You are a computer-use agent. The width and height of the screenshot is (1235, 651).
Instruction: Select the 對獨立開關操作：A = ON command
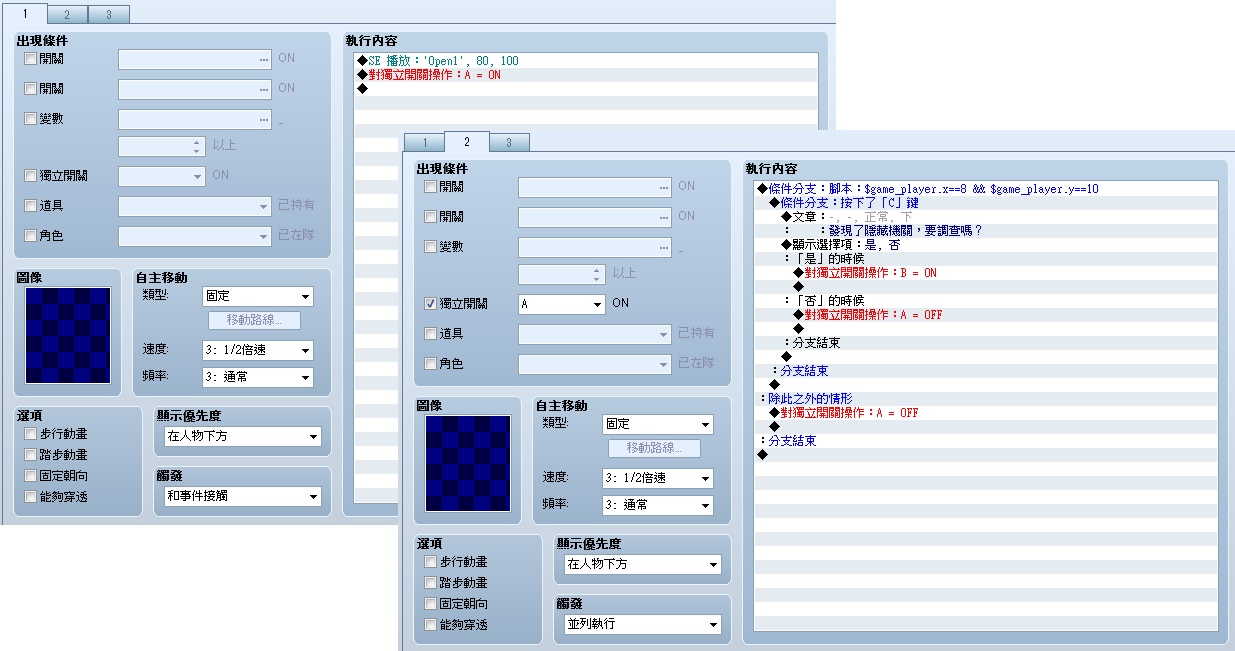pyautogui.click(x=585, y=75)
